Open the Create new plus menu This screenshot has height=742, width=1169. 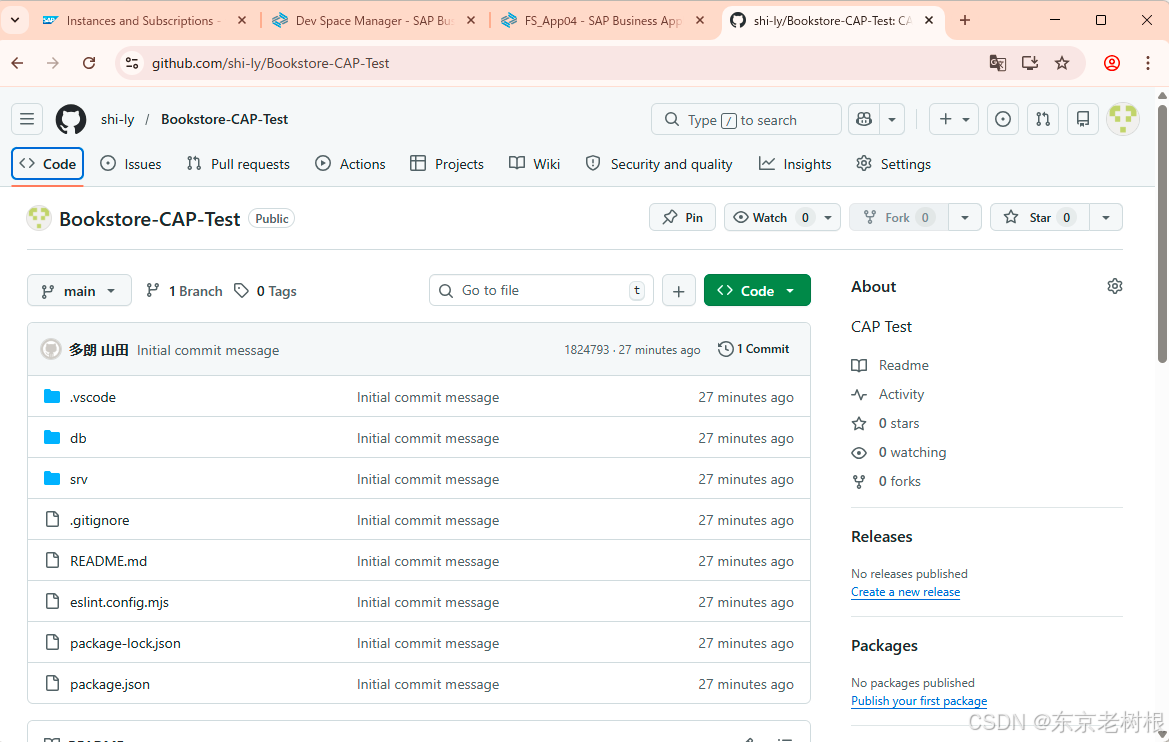[x=954, y=119]
